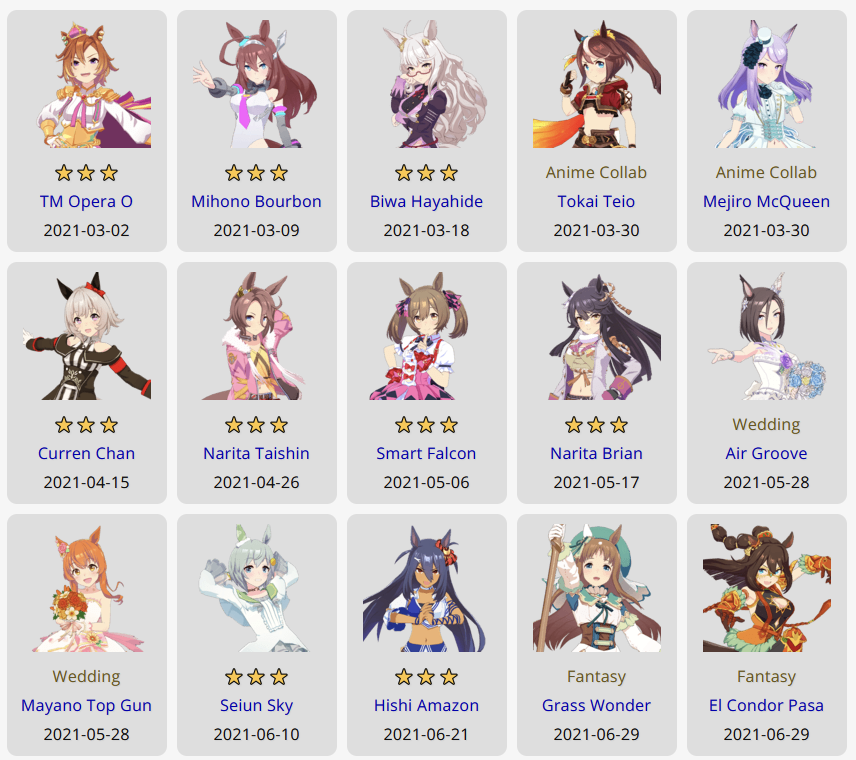Click the three stars above TM Opera O

coord(86,173)
